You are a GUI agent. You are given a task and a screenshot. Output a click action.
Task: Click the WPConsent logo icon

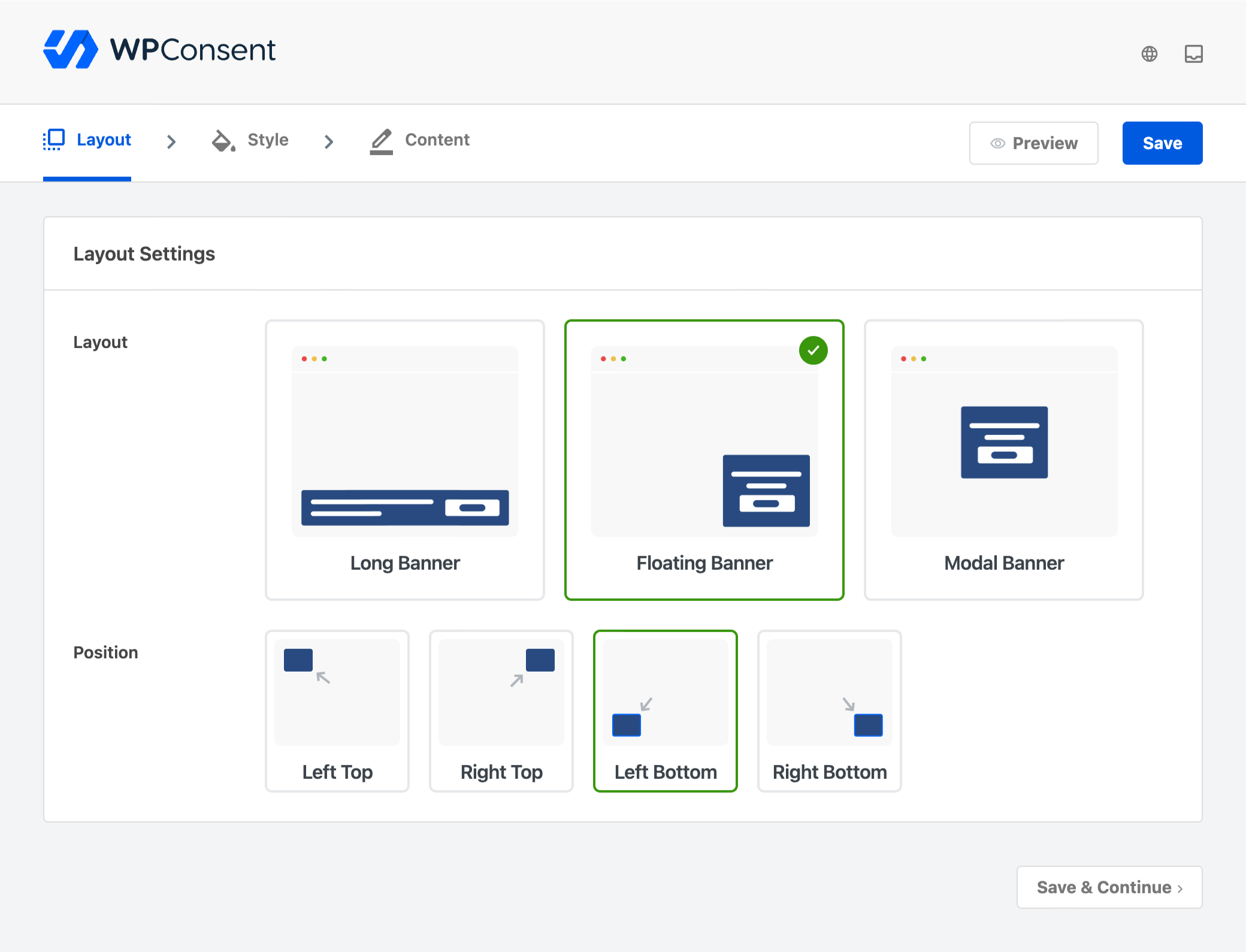coord(71,50)
